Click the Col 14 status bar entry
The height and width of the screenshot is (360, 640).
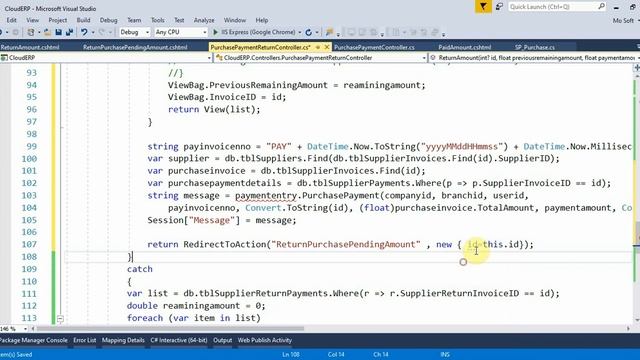click(336, 354)
